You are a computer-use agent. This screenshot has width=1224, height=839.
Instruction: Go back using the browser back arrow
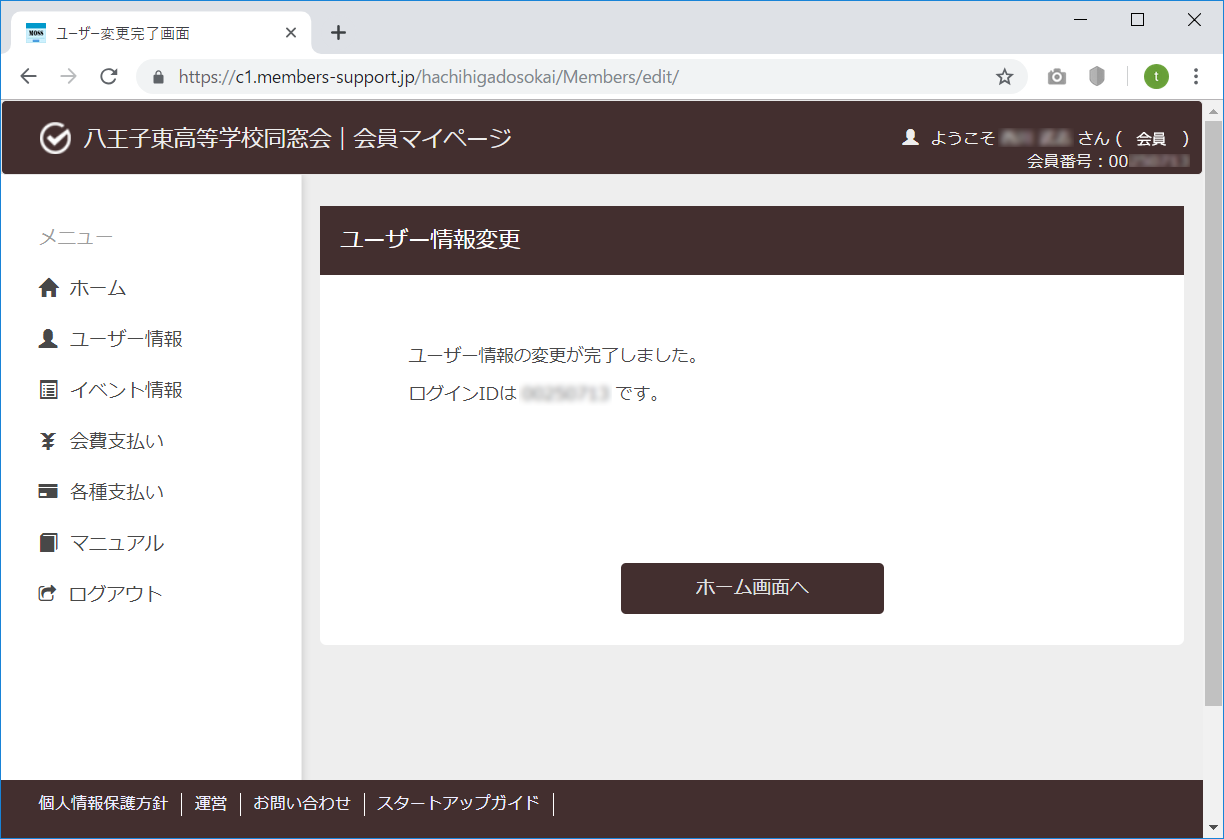click(x=28, y=77)
